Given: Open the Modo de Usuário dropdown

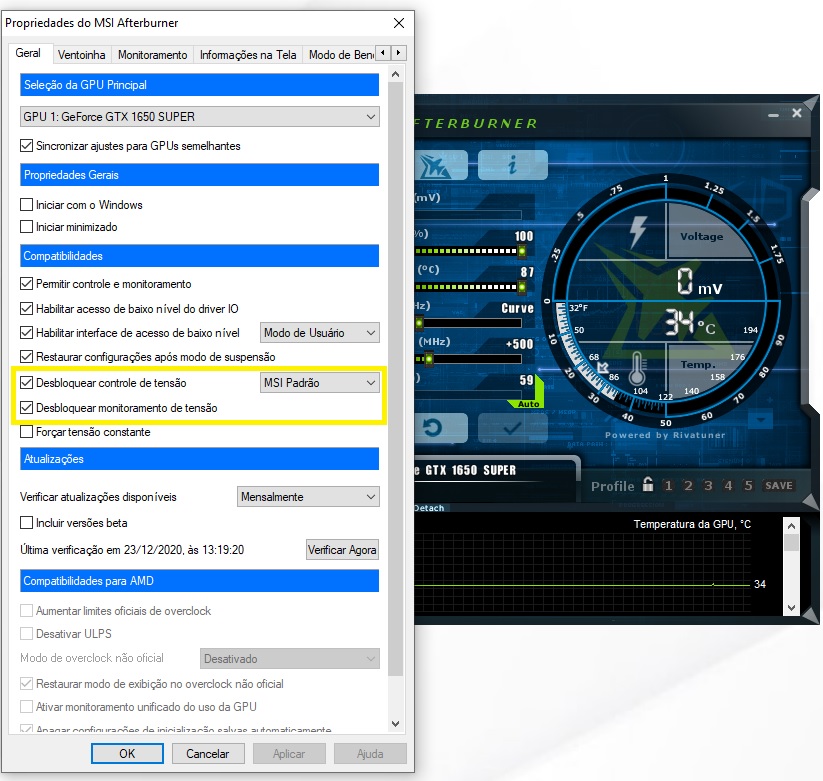Looking at the screenshot, I should point(320,333).
